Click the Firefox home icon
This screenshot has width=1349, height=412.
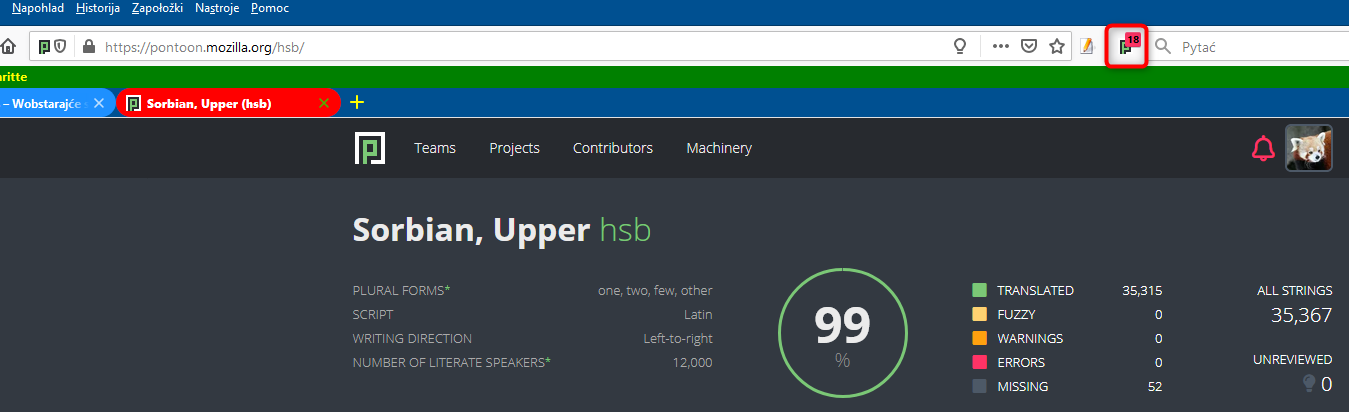(8, 46)
